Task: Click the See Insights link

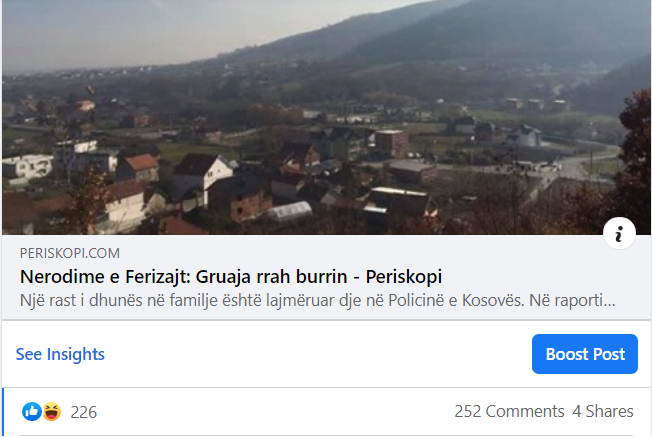Action: pyautogui.click(x=60, y=354)
